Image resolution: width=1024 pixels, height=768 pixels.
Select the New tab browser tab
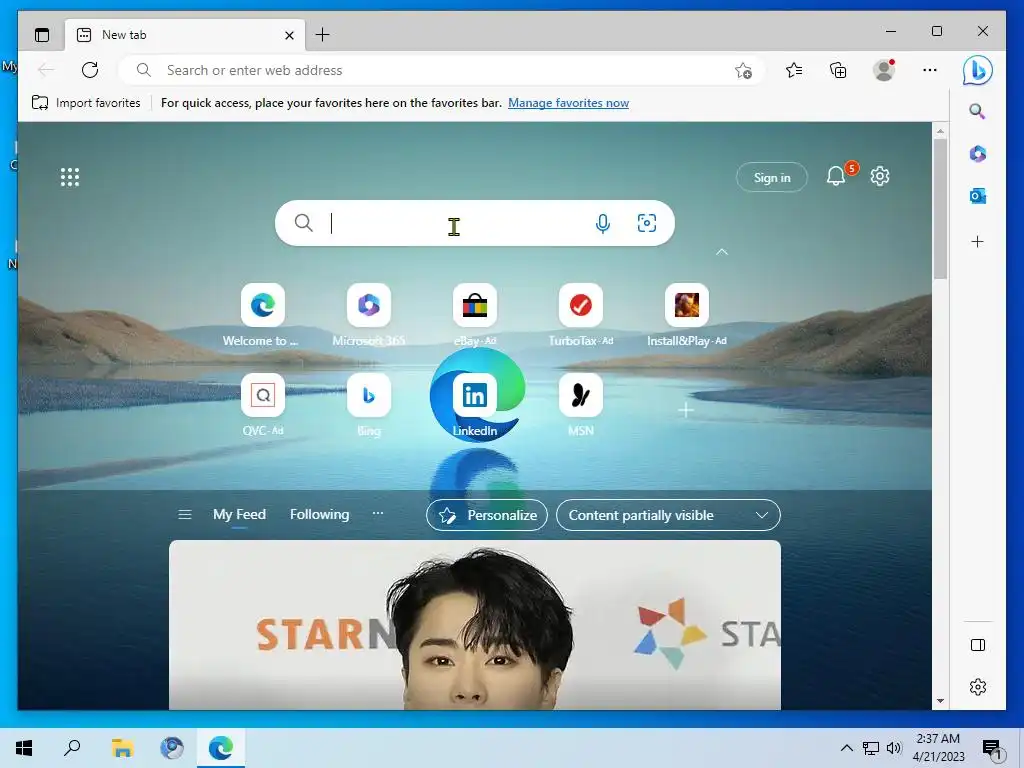click(x=184, y=35)
